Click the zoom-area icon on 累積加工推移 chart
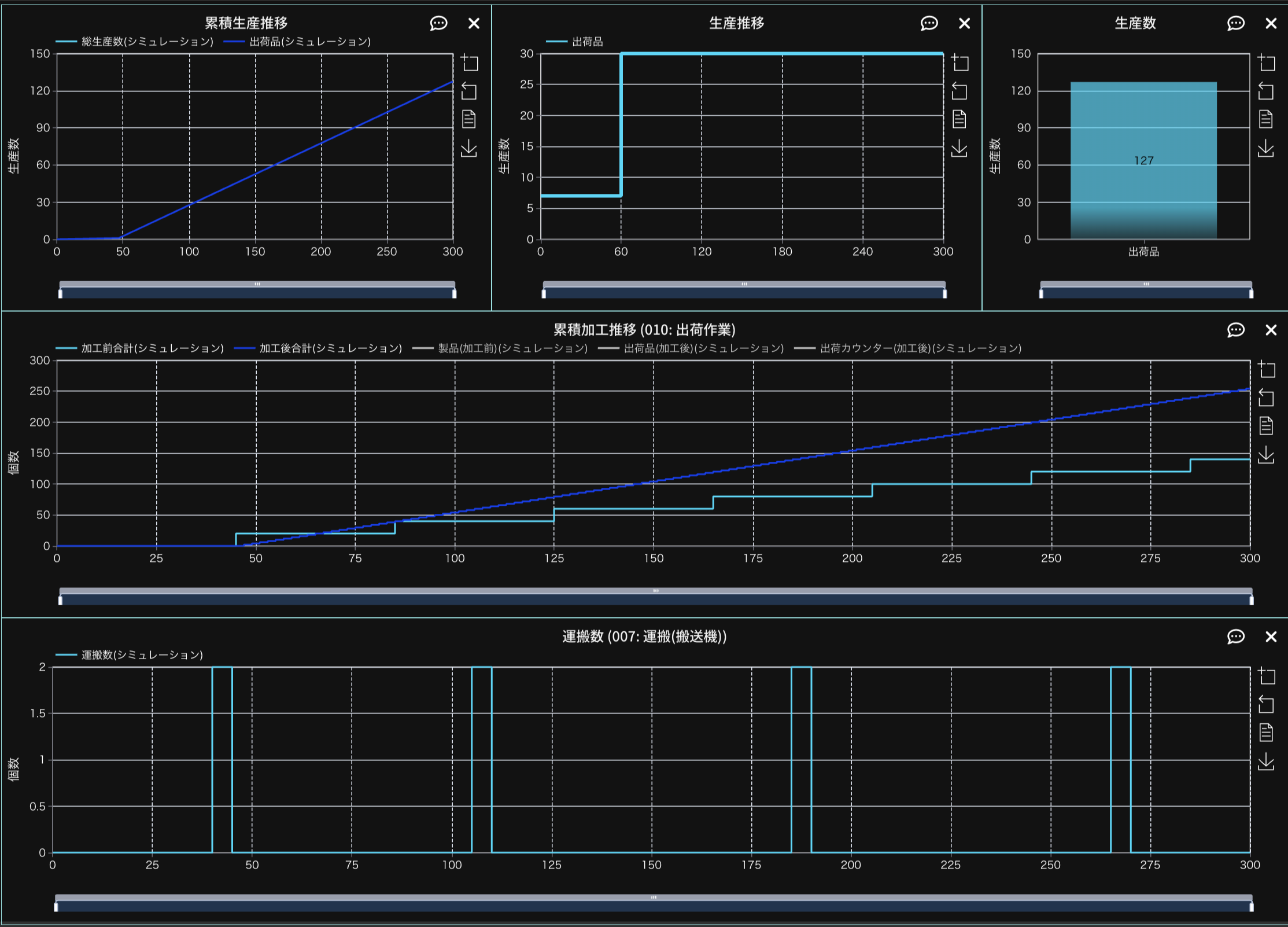The height and width of the screenshot is (927, 1288). [1267, 369]
